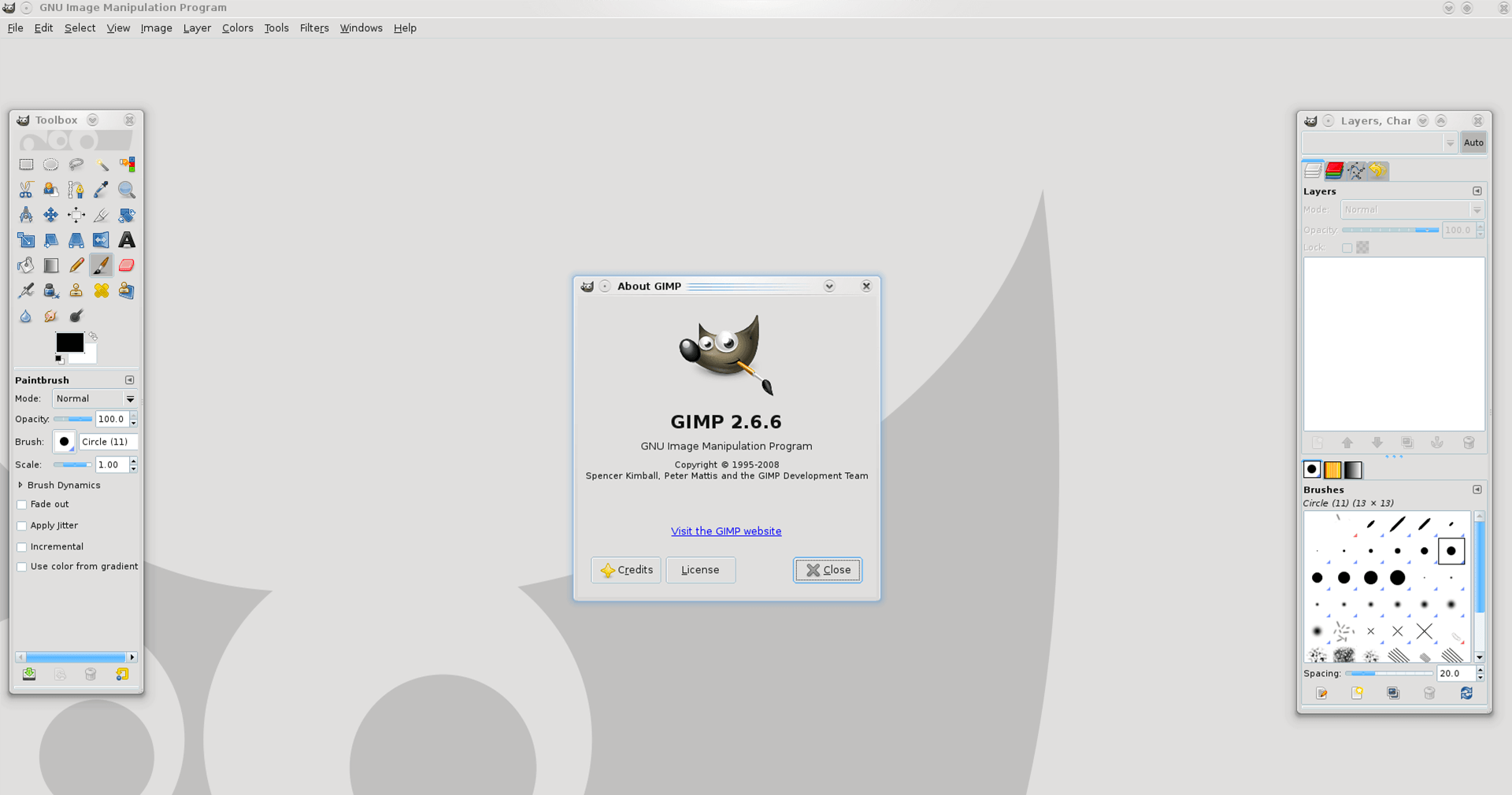Open the Layers tab menu arrow
1512x795 pixels.
[1477, 191]
